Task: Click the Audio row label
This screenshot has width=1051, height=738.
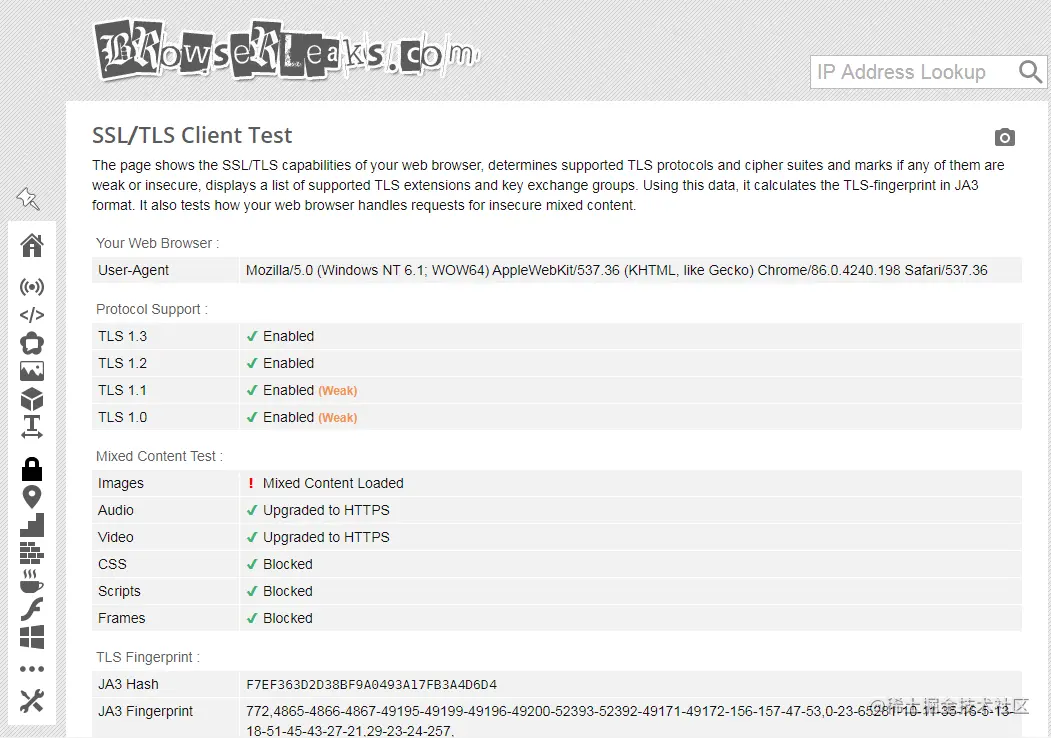Action: (x=116, y=510)
